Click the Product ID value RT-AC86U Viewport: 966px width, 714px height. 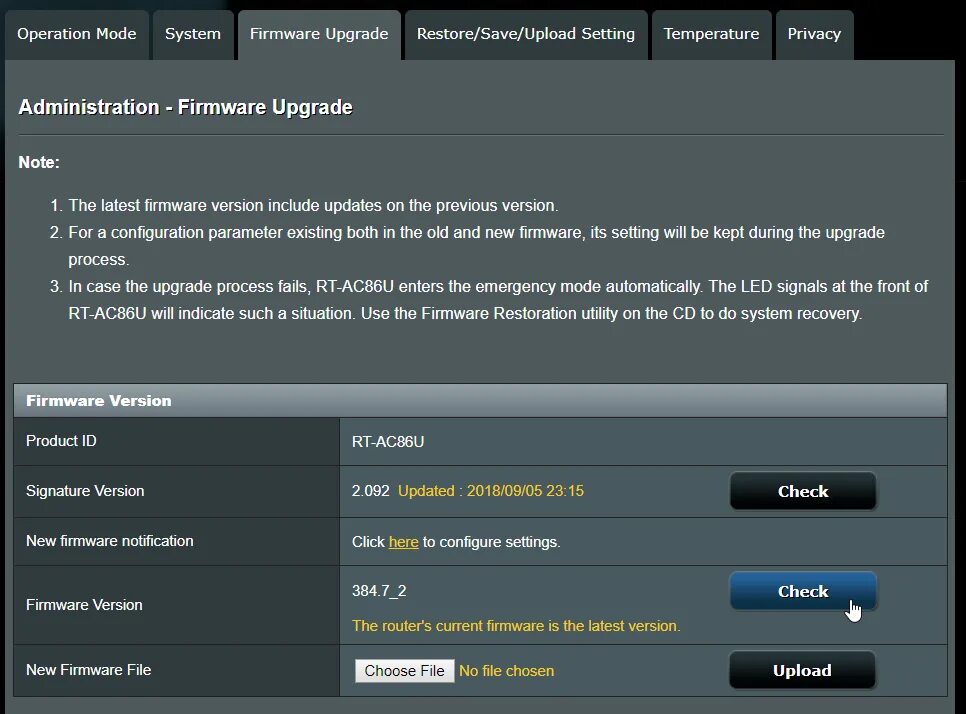(x=390, y=441)
